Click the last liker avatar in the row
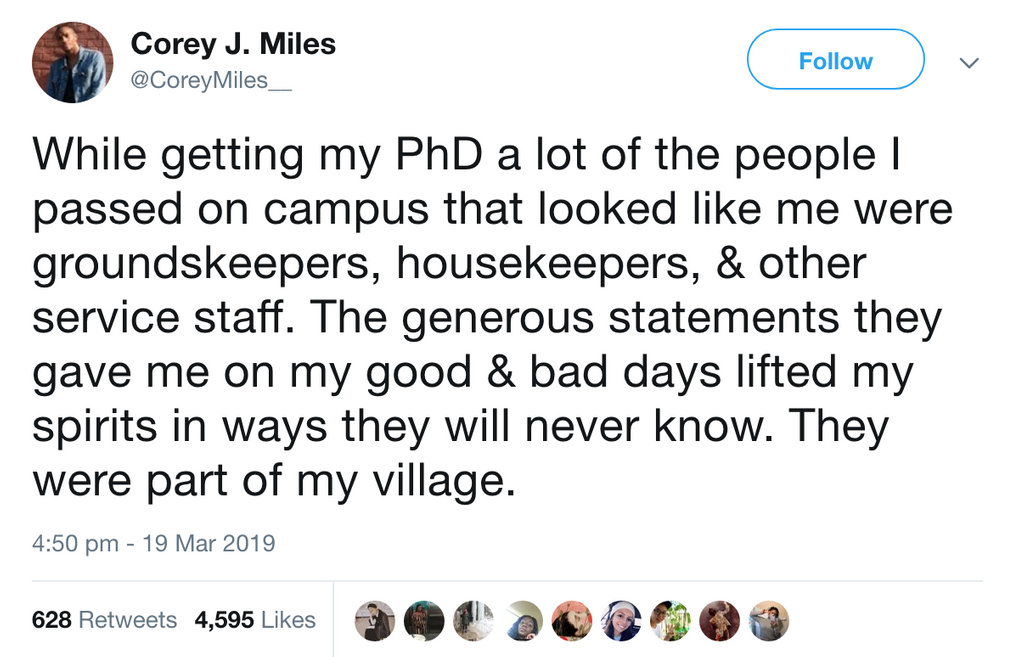The image size is (1024, 657). click(769, 621)
